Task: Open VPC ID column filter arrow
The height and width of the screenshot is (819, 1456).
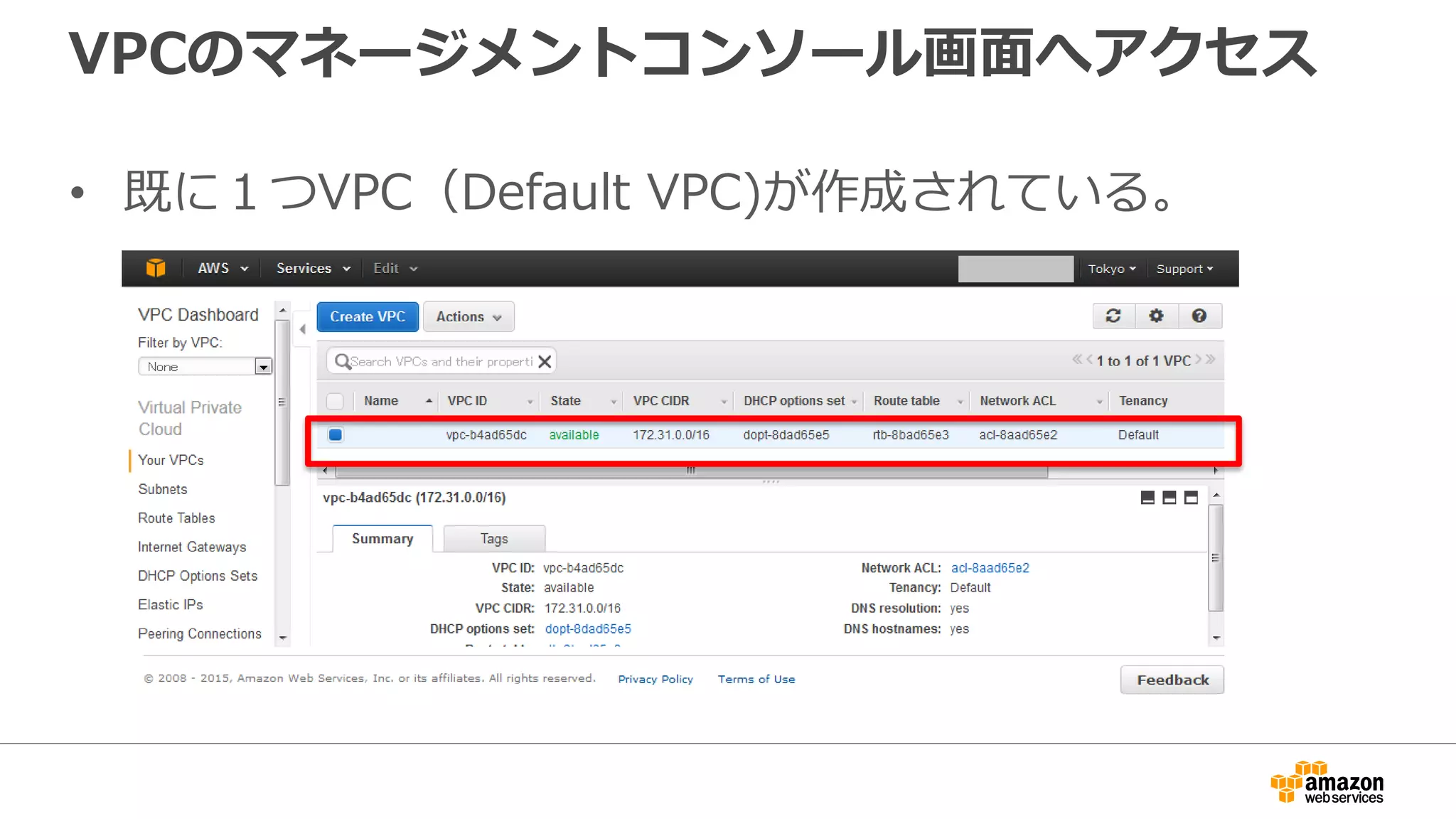Action: (530, 402)
